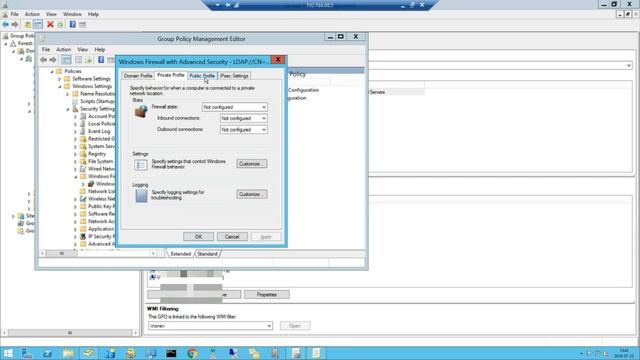Viewport: 640px width, 360px height.
Task: Click blue Help icon in main toolbar
Action: click(72, 24)
